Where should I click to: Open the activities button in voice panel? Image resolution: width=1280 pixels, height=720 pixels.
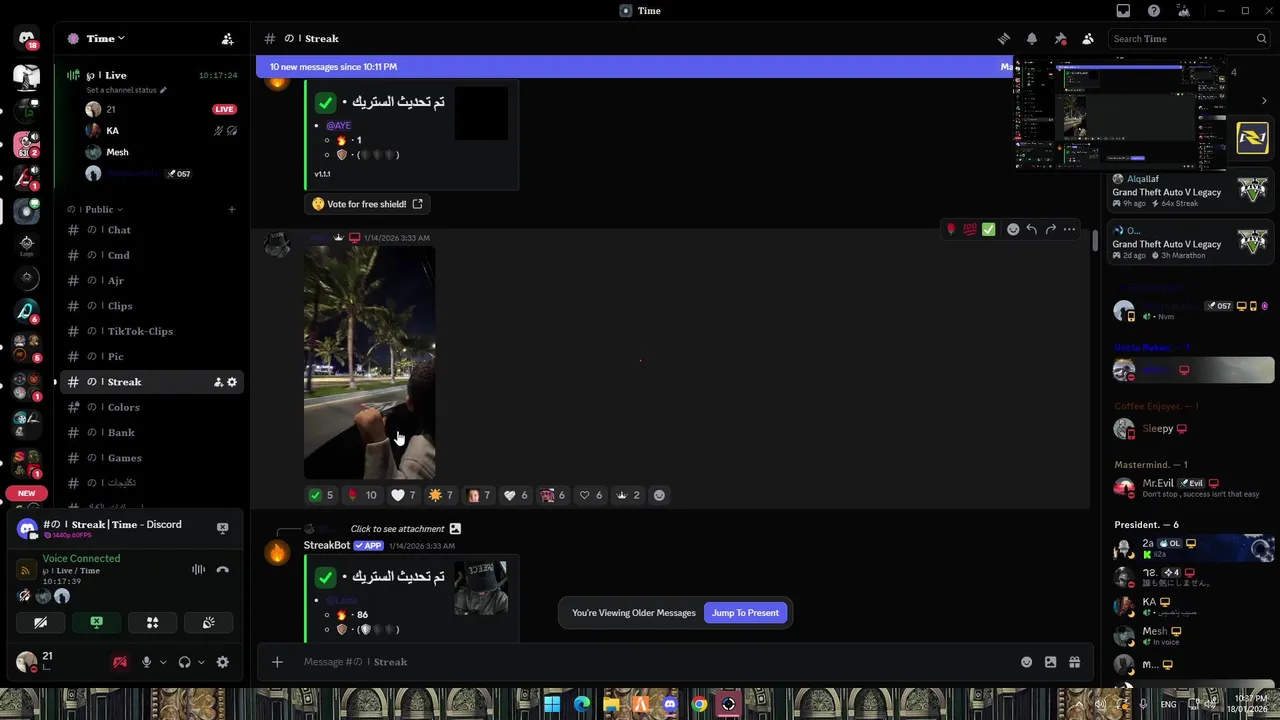pos(153,622)
